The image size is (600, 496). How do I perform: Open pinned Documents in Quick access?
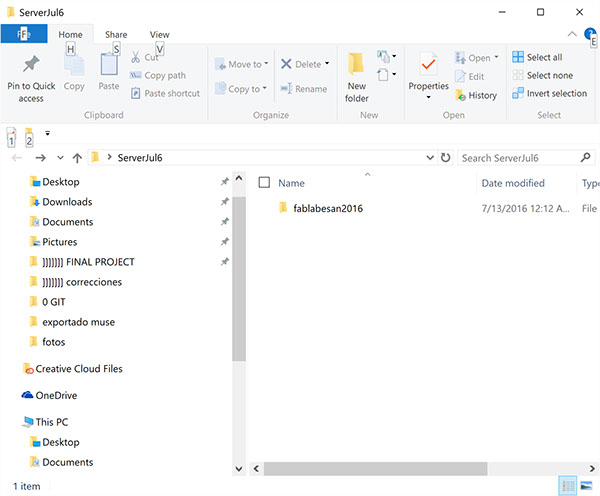coord(68,222)
